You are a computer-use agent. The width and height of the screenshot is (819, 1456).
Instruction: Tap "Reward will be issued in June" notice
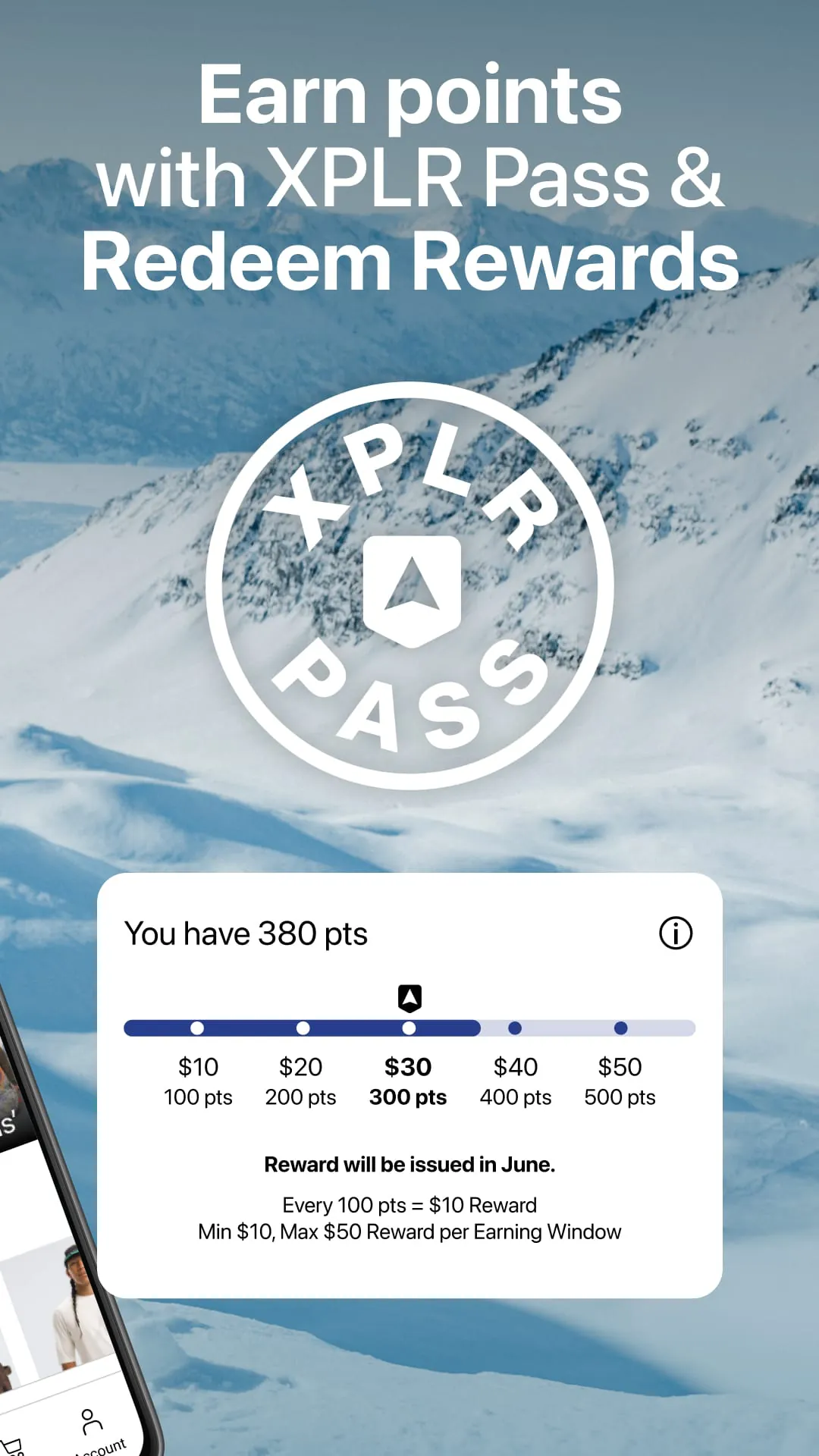click(x=409, y=1165)
